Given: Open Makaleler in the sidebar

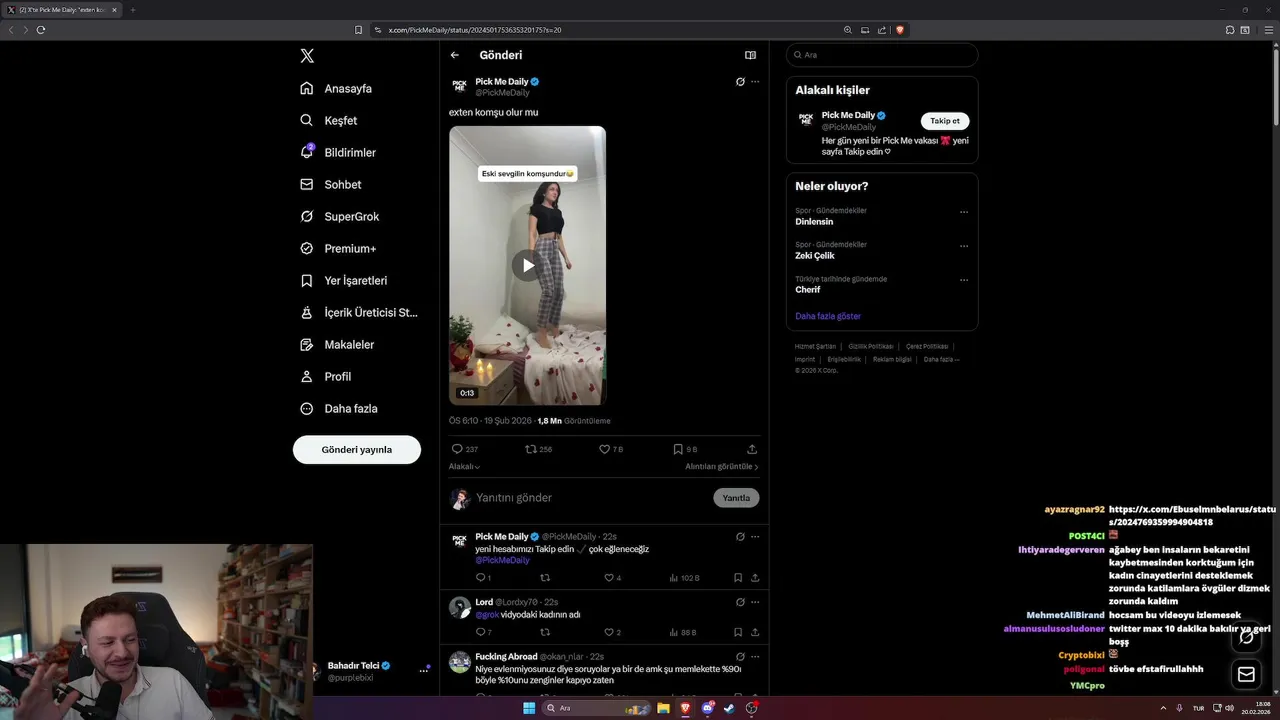Looking at the screenshot, I should pos(337,344).
